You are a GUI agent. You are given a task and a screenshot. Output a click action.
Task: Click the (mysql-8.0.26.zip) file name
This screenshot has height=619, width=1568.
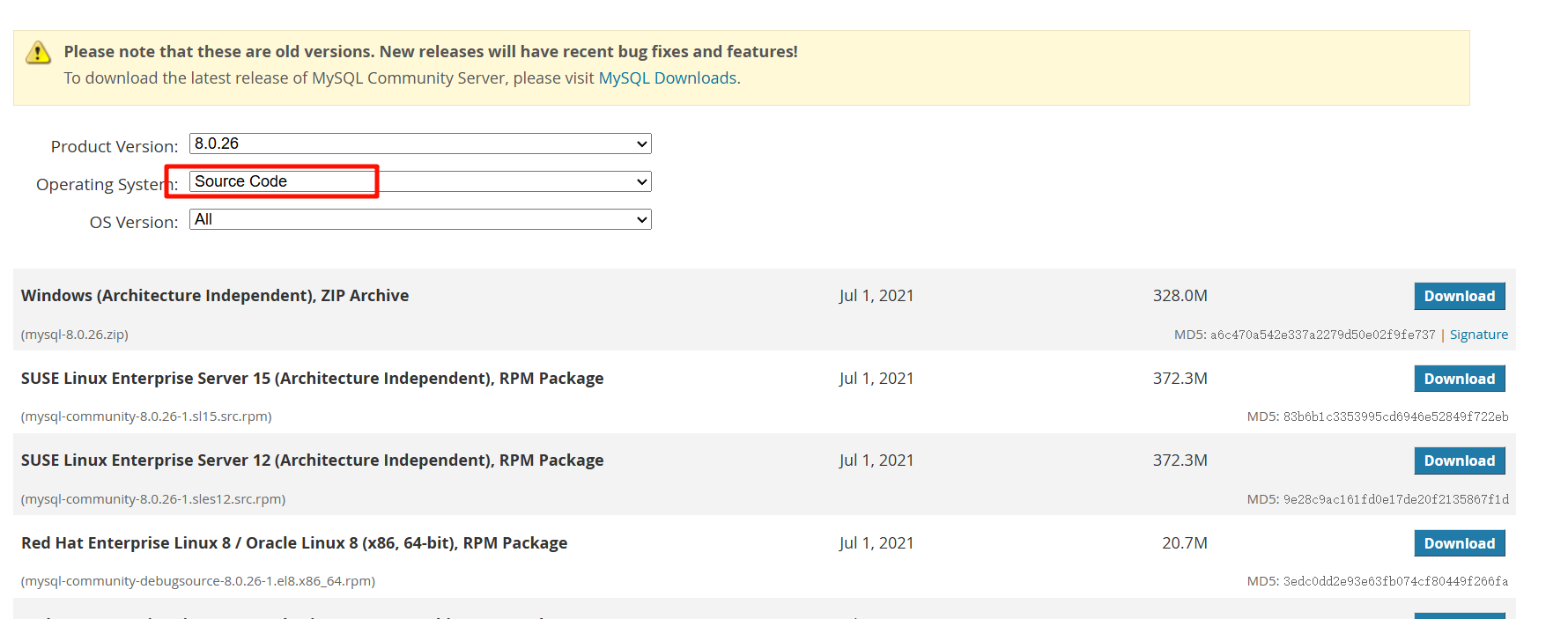[x=75, y=335]
